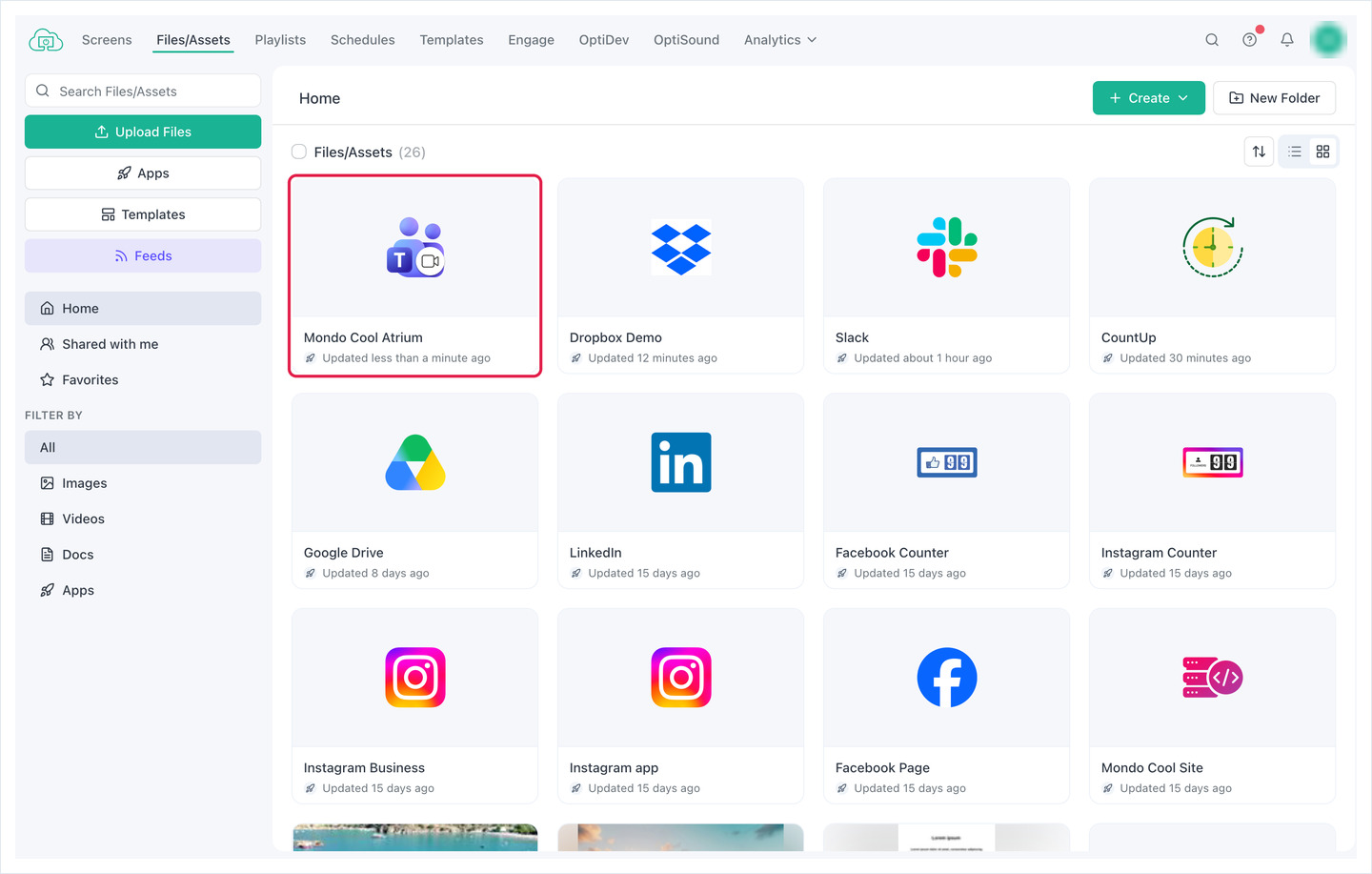1372x874 pixels.
Task: Open the CountUp clock icon
Action: (x=1212, y=247)
